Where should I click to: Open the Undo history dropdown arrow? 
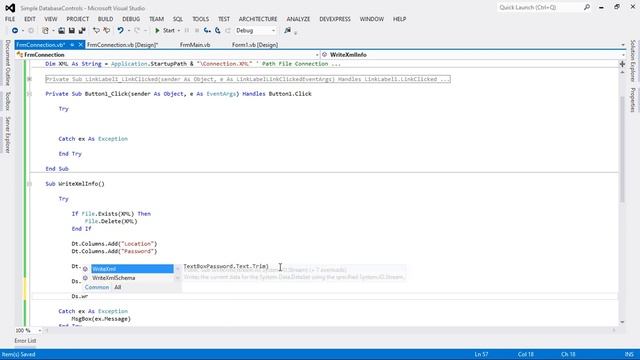[129, 31]
